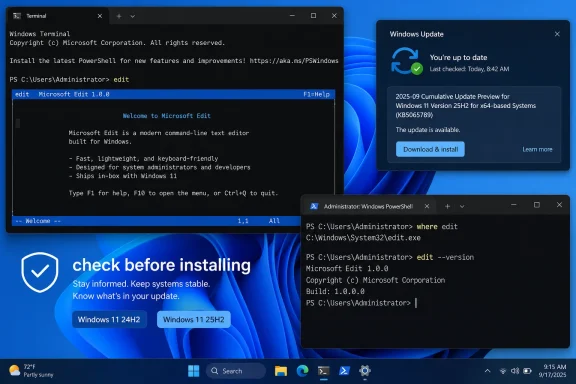
Task: Switch to Terminal taskbar icon
Action: [x=324, y=371]
